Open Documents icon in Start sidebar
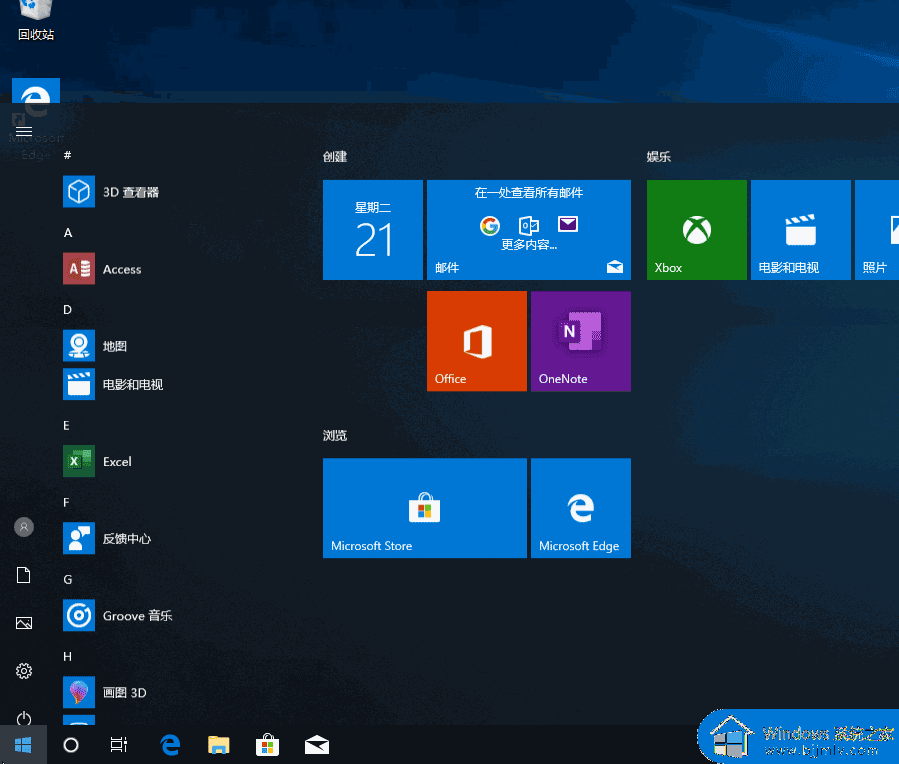This screenshot has height=764, width=899. (24, 575)
